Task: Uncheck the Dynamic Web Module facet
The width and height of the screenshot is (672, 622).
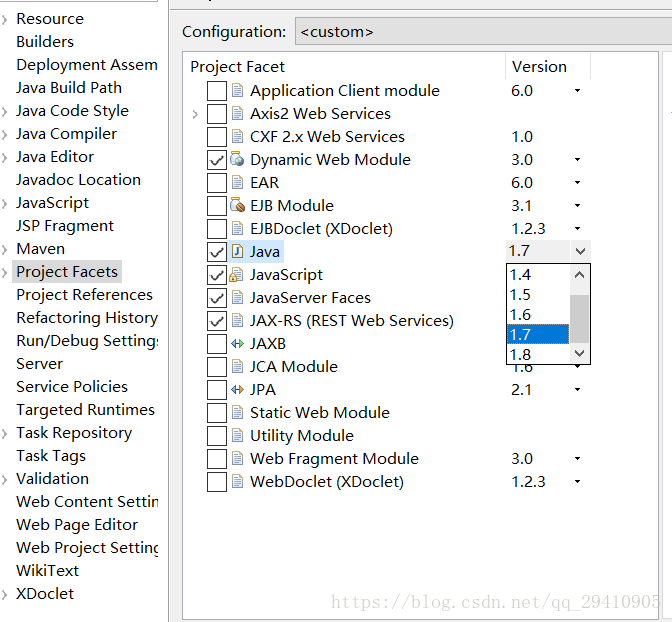Action: [217, 159]
